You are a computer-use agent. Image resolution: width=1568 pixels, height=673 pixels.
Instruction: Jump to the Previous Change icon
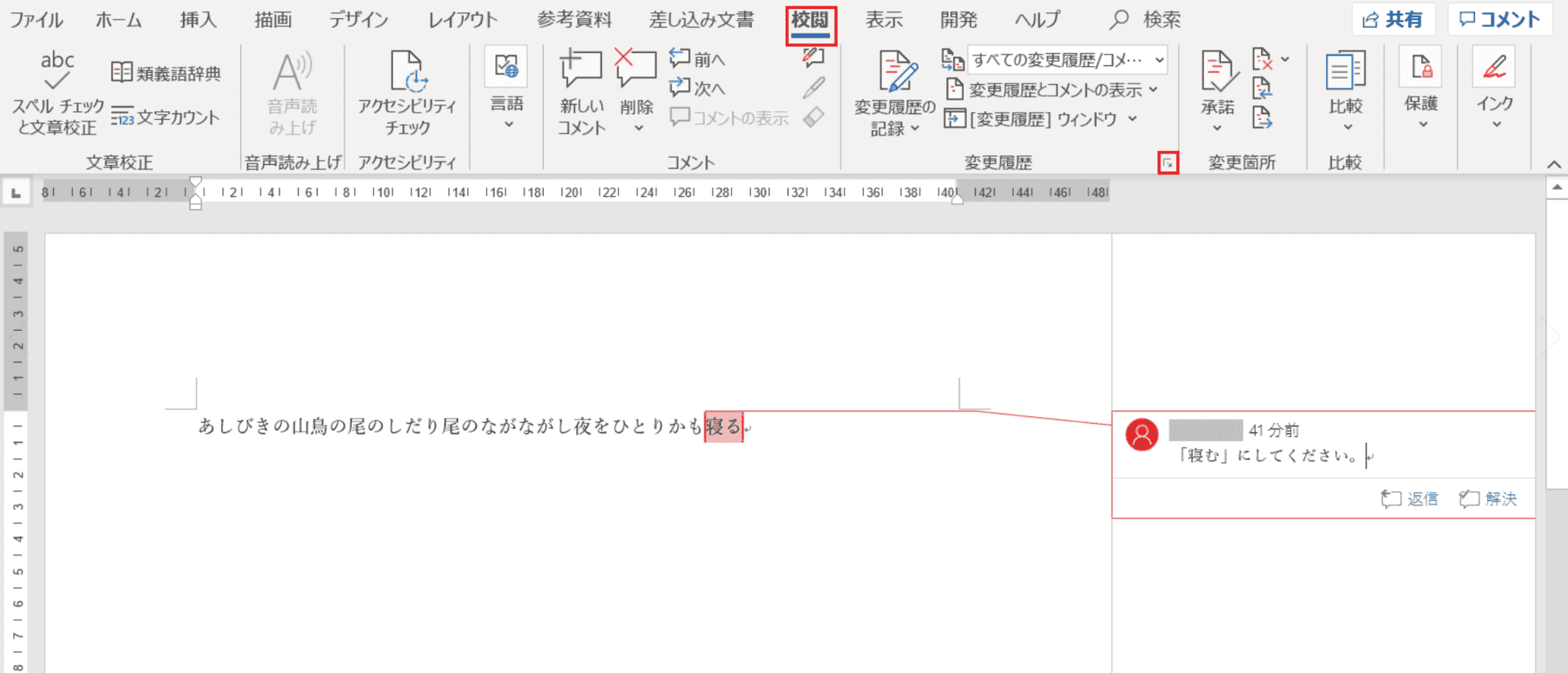point(1263,88)
